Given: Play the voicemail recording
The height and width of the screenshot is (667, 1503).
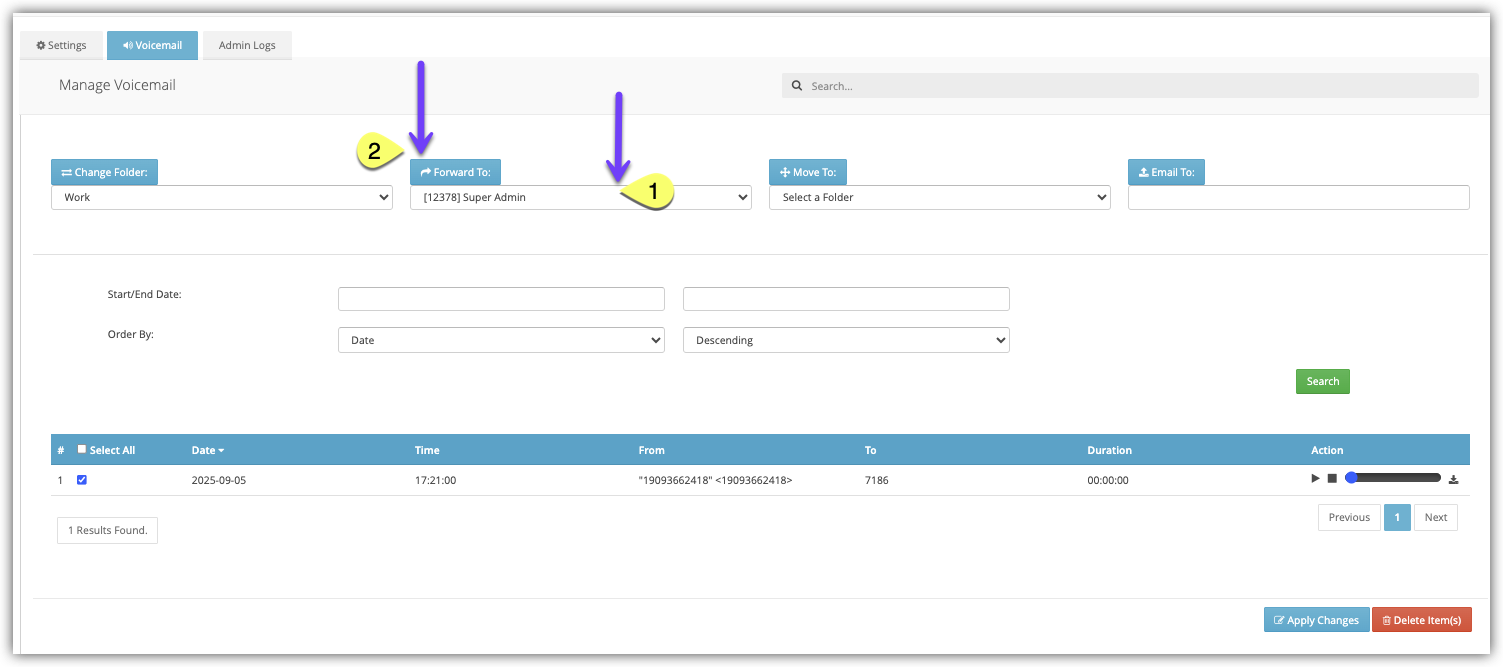Looking at the screenshot, I should click(x=1316, y=479).
